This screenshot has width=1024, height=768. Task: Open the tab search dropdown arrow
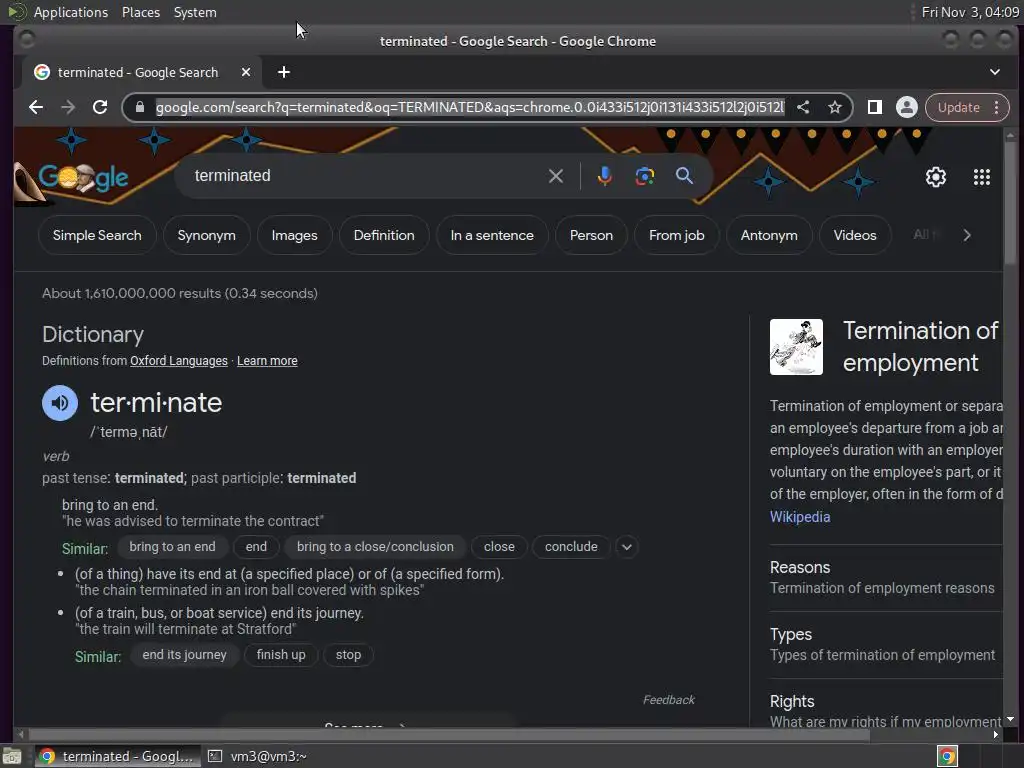[x=995, y=72]
